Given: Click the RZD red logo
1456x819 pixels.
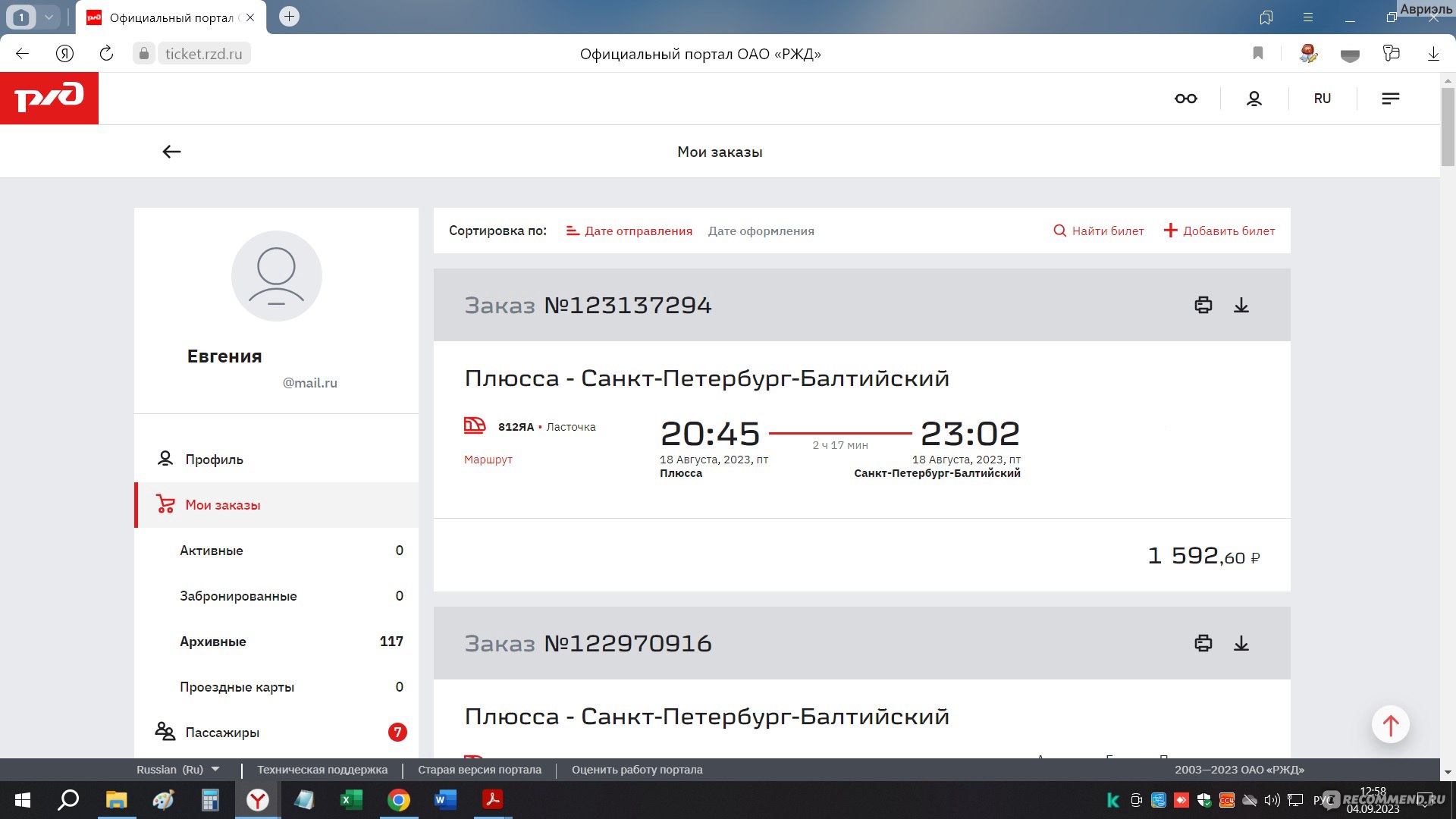Looking at the screenshot, I should point(49,98).
